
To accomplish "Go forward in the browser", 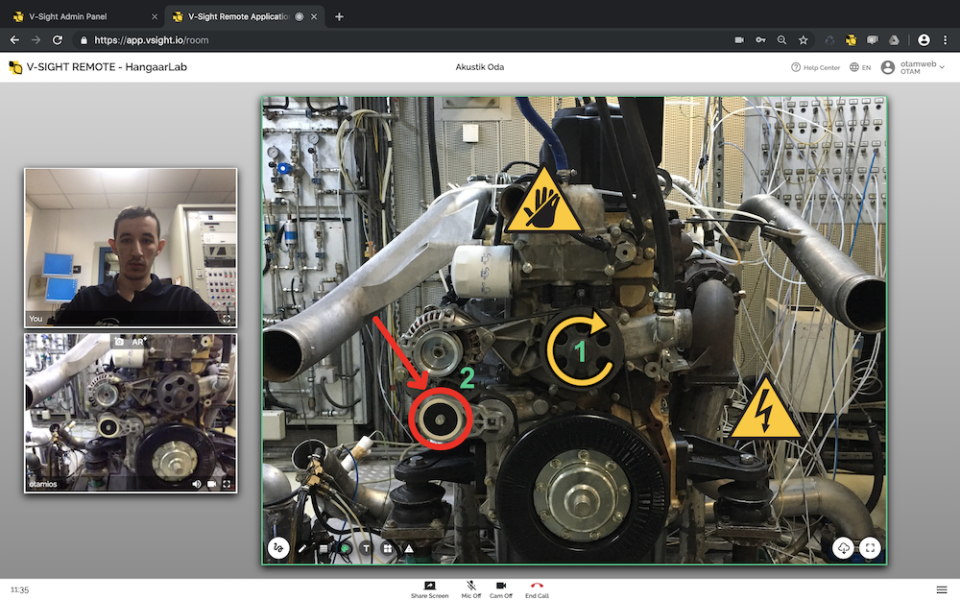I will pyautogui.click(x=36, y=40).
